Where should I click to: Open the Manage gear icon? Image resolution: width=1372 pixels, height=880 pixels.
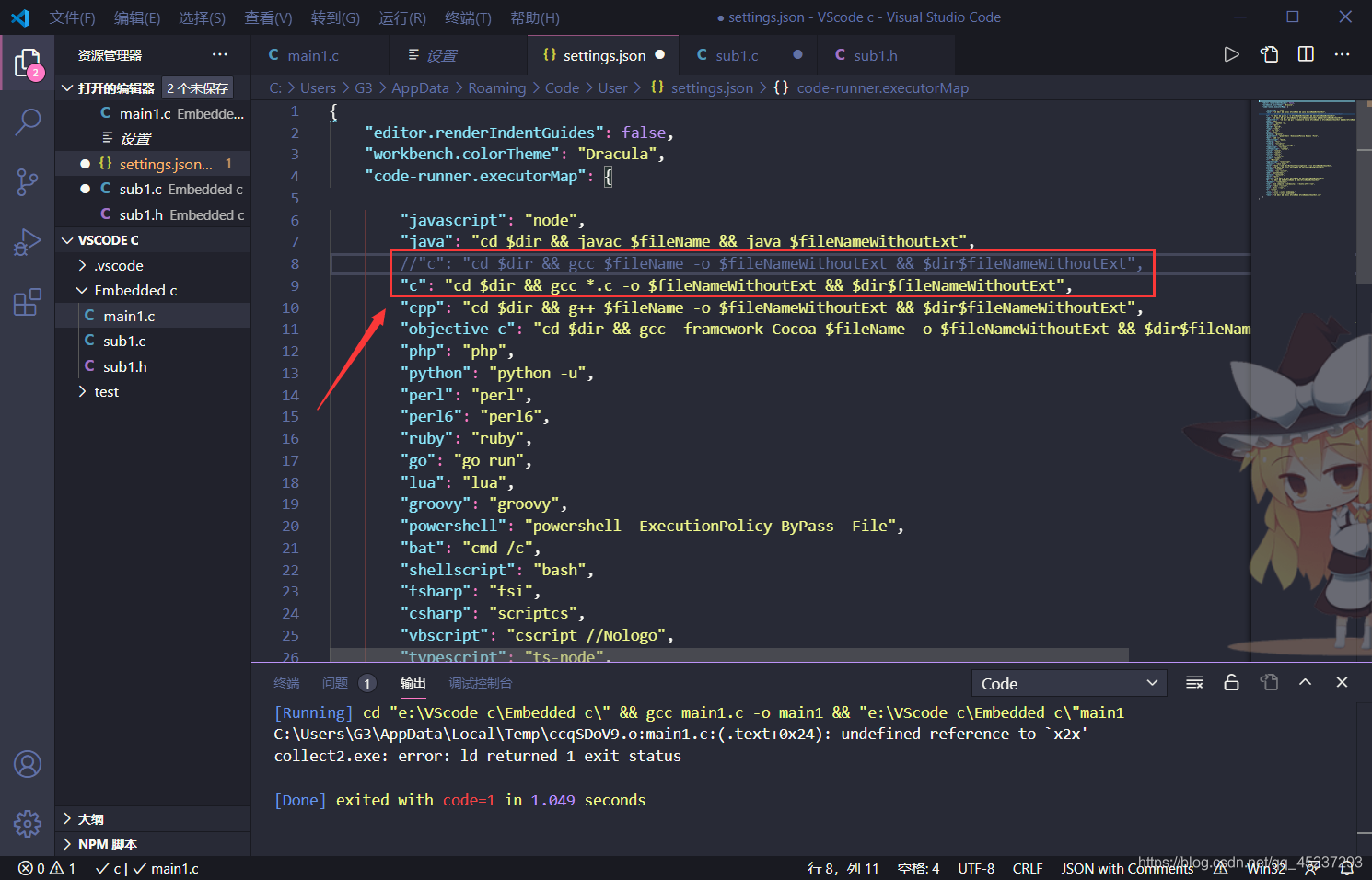(28, 823)
